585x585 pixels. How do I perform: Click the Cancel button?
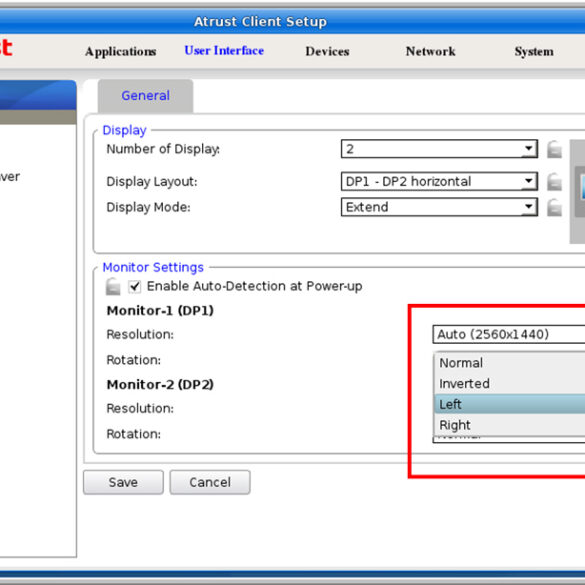(210, 482)
